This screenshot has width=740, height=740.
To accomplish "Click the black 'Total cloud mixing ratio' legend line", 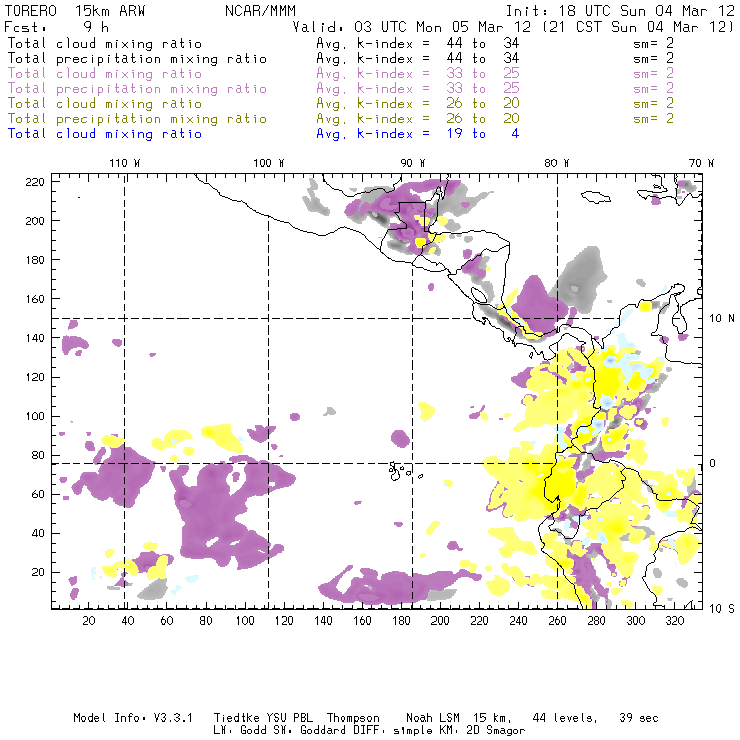I will pos(105,43).
